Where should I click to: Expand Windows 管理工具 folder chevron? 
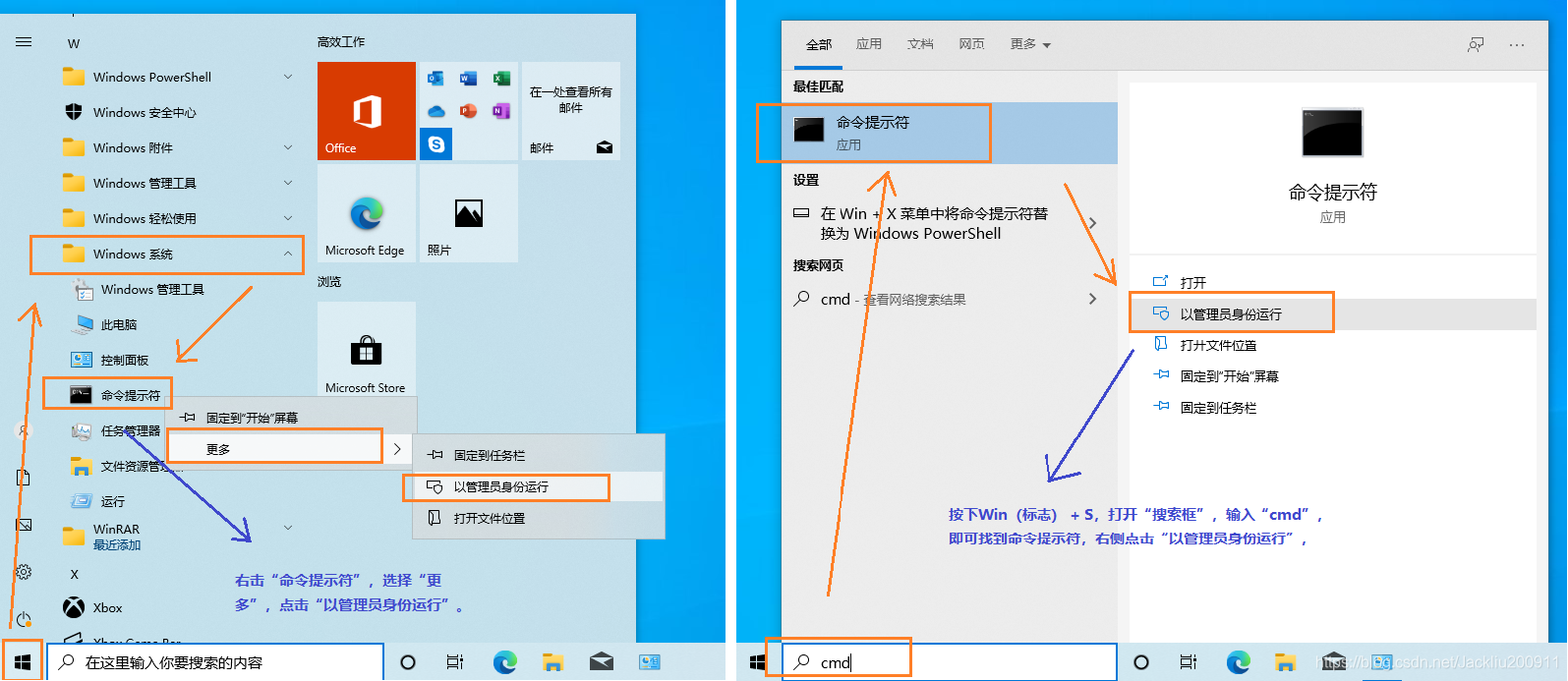point(288,183)
